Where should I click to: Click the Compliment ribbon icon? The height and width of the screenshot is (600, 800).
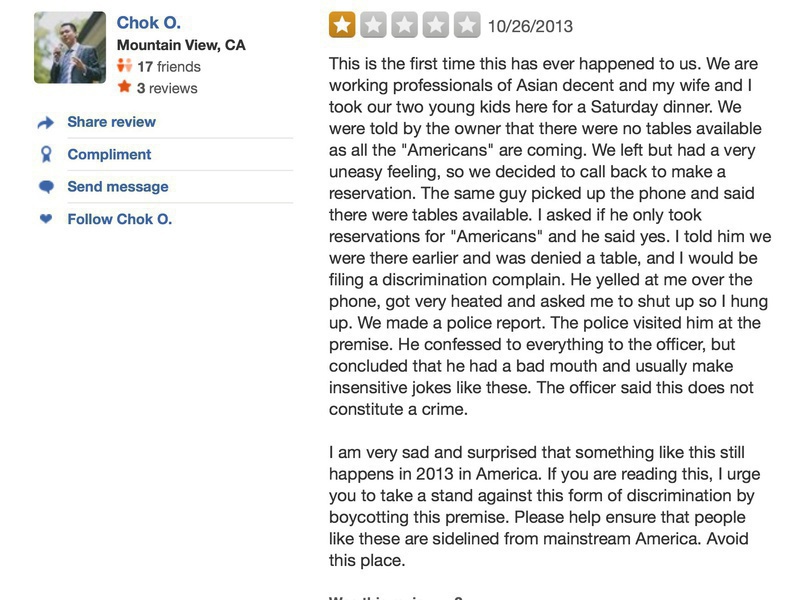pyautogui.click(x=45, y=155)
